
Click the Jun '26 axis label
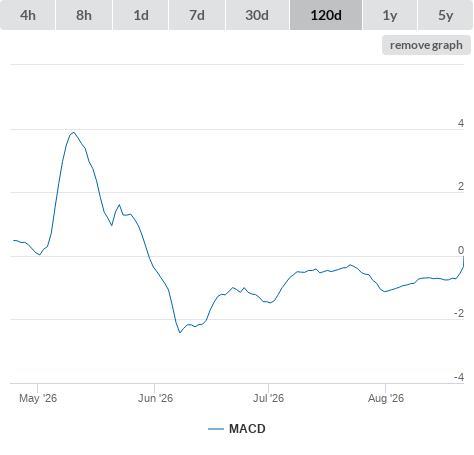pos(155,398)
